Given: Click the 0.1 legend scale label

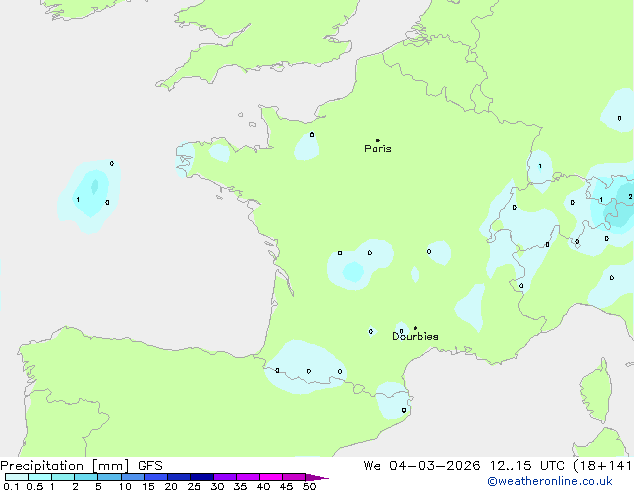Looking at the screenshot, I should (11, 486).
